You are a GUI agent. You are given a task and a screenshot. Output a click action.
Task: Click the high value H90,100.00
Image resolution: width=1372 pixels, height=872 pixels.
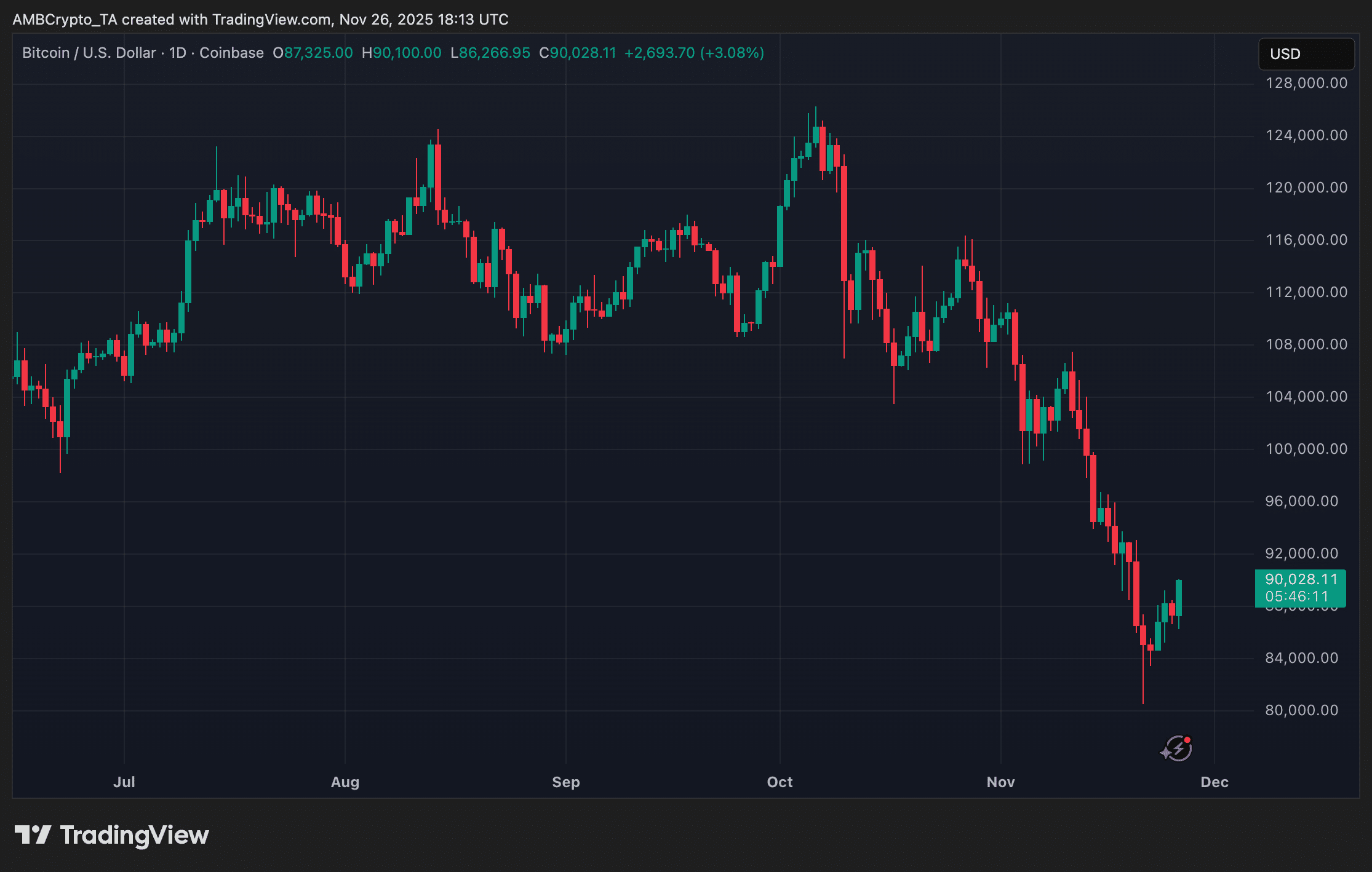[x=402, y=53]
